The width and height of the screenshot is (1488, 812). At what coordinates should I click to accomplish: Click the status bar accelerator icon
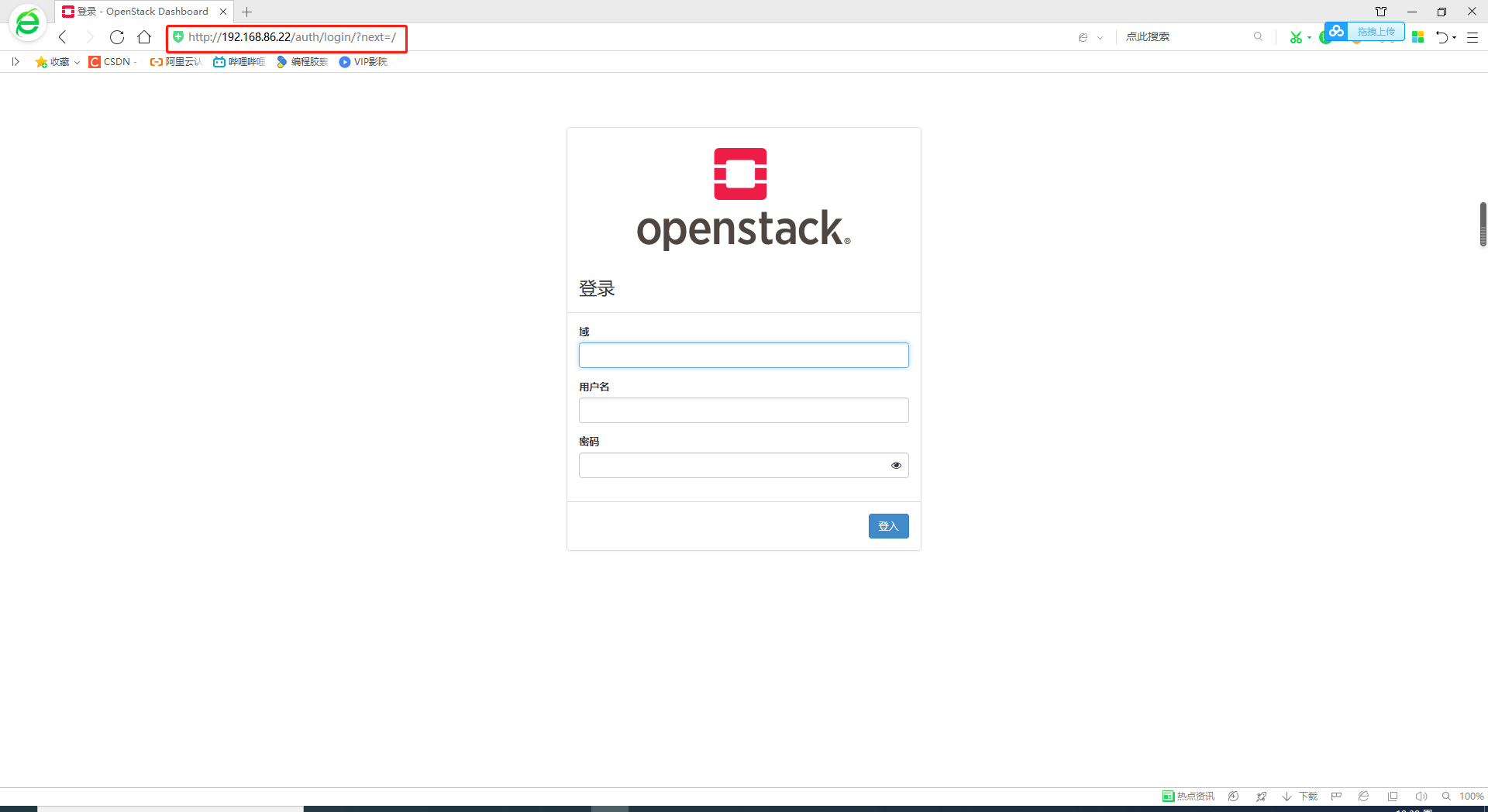pos(1233,797)
